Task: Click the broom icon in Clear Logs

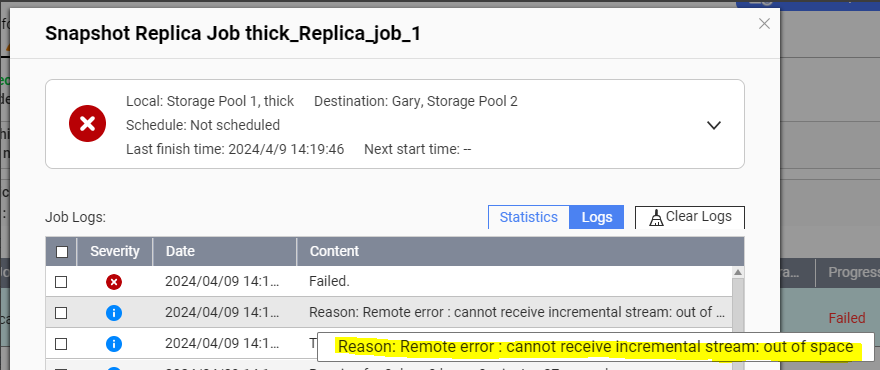Action: 656,218
